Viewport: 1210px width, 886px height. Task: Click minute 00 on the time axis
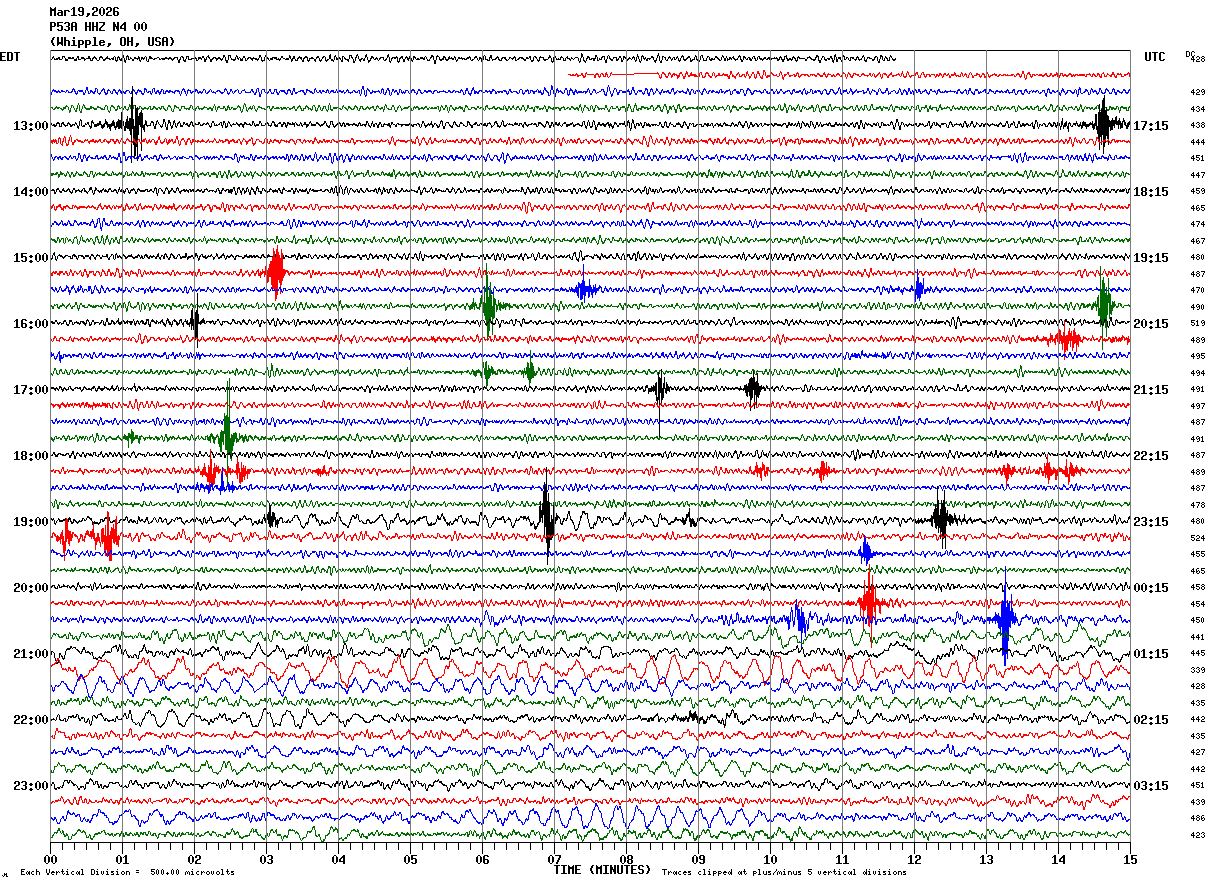tap(50, 860)
